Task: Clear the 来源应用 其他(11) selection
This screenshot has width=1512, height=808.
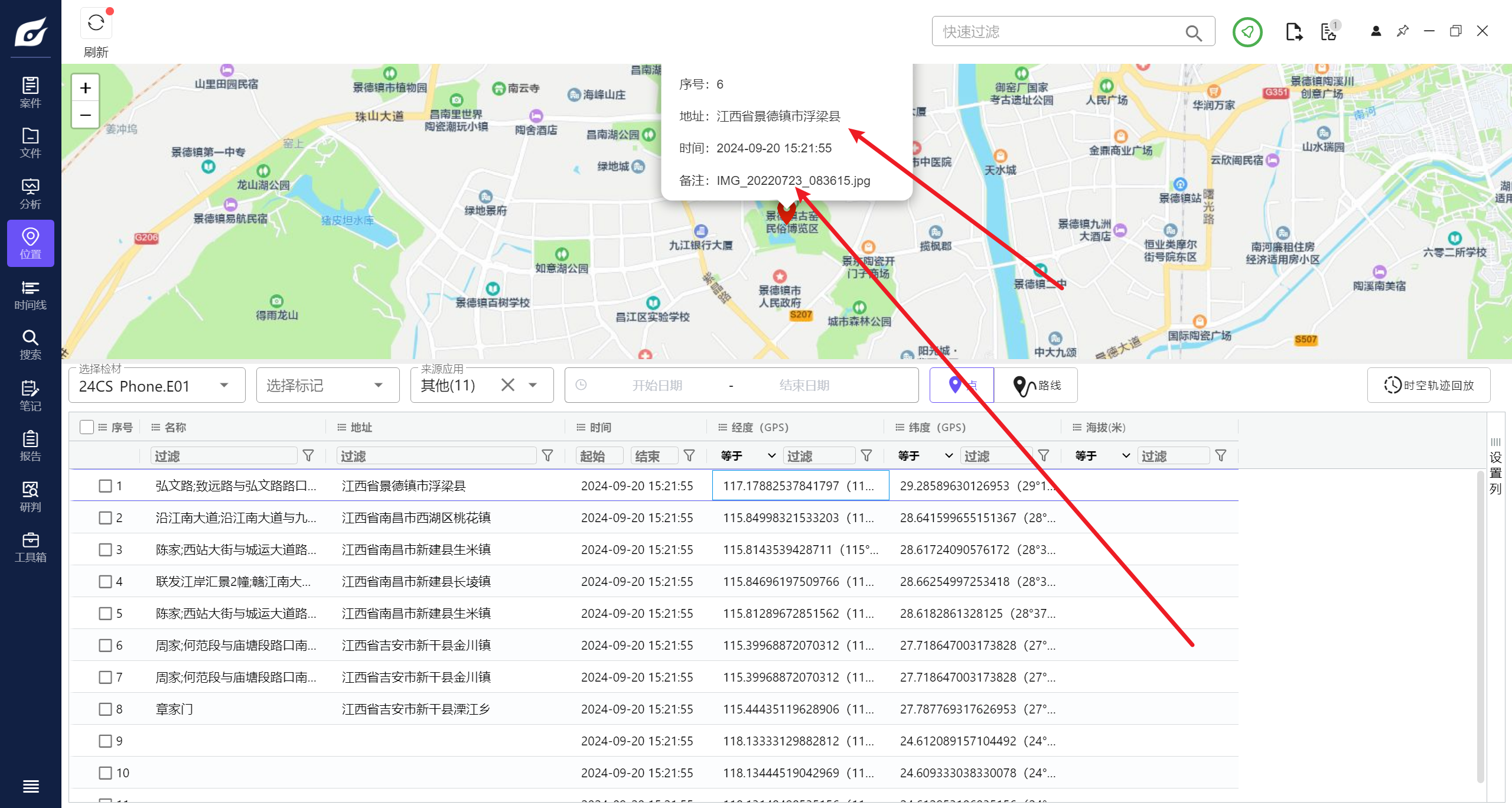Action: (x=507, y=385)
